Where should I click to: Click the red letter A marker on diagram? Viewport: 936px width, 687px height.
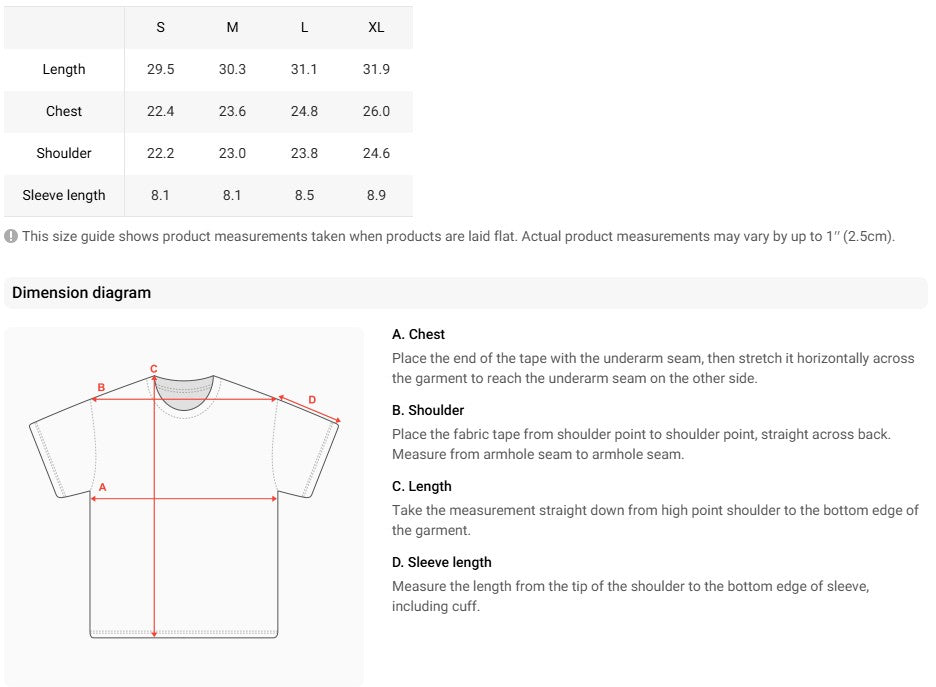coord(103,487)
